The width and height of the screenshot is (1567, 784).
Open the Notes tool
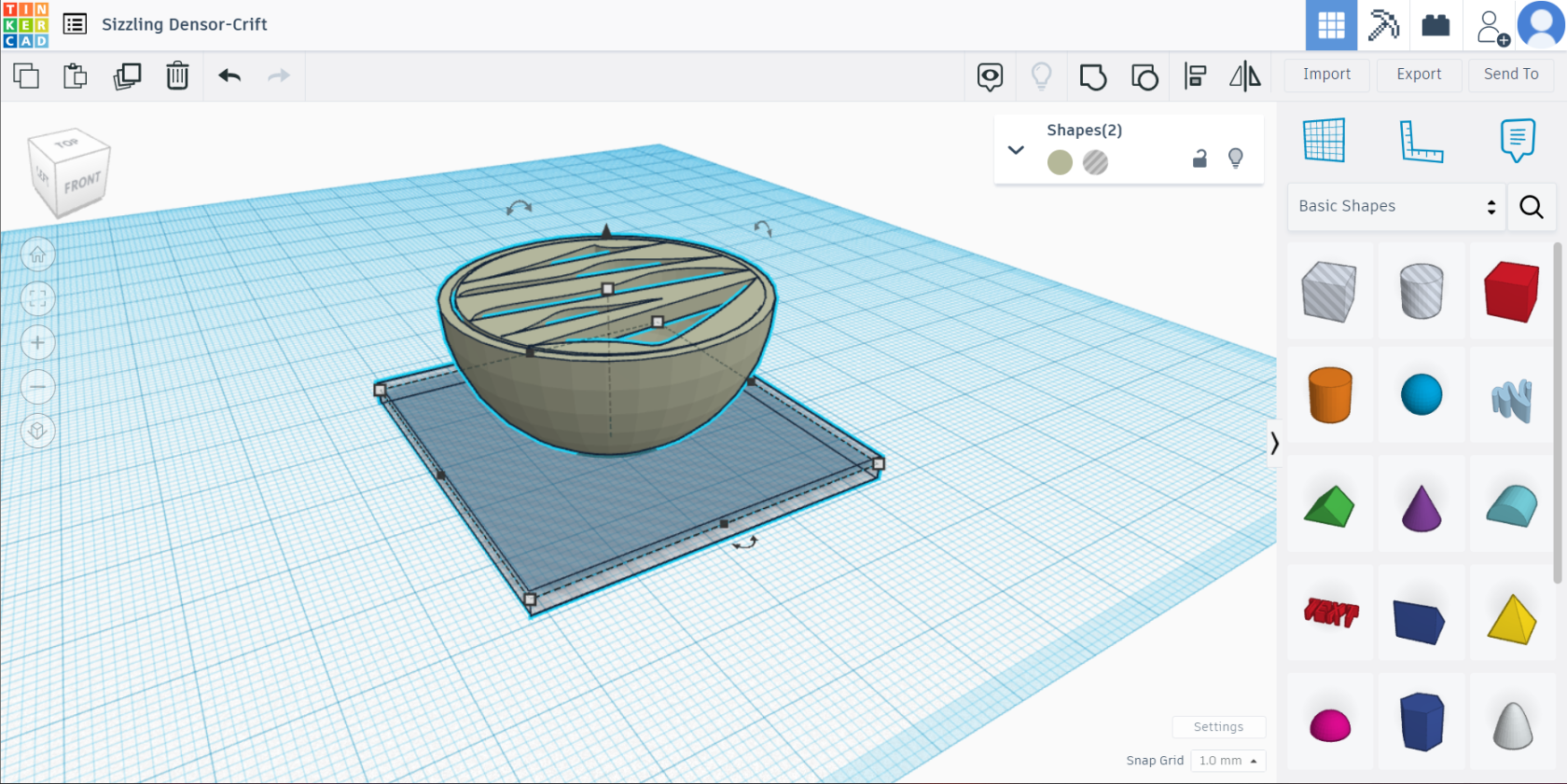tap(1518, 140)
